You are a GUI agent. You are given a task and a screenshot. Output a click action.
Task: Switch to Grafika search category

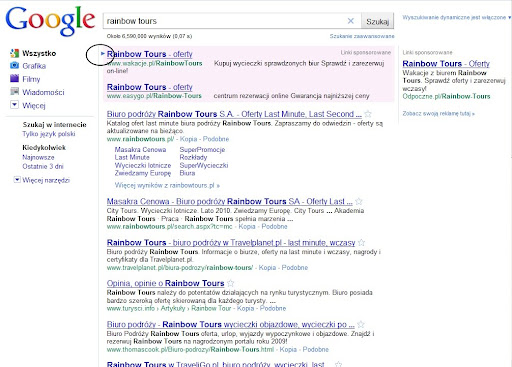tap(34, 66)
